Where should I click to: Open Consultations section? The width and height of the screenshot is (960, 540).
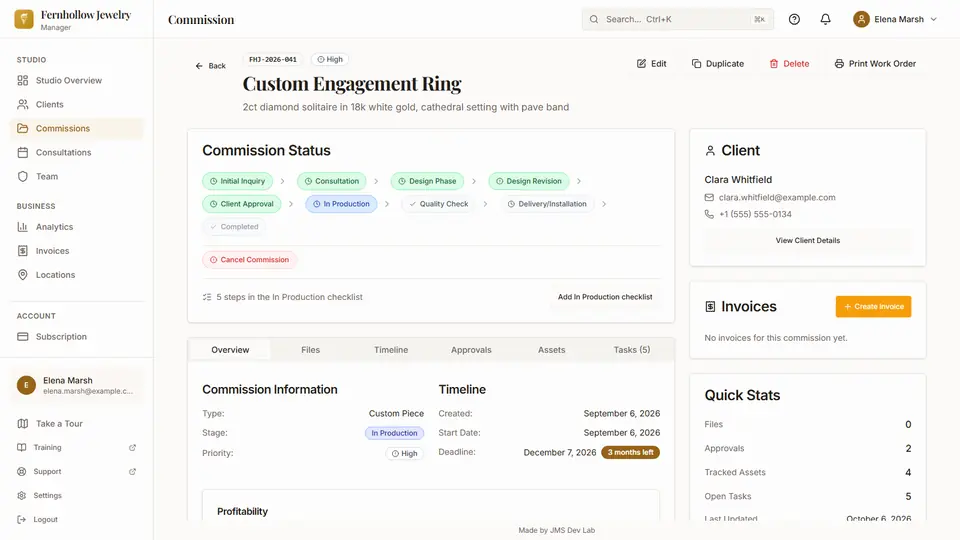pos(77,152)
